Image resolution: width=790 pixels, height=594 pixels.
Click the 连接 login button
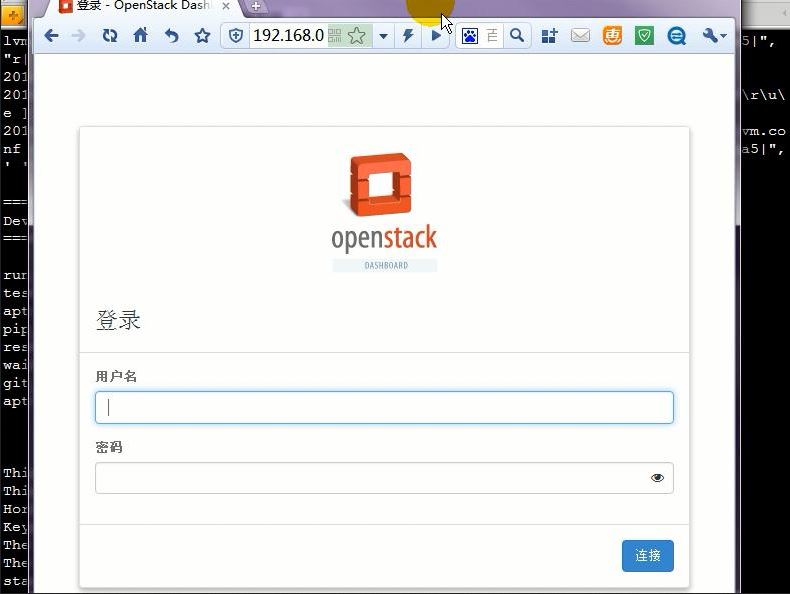(647, 556)
